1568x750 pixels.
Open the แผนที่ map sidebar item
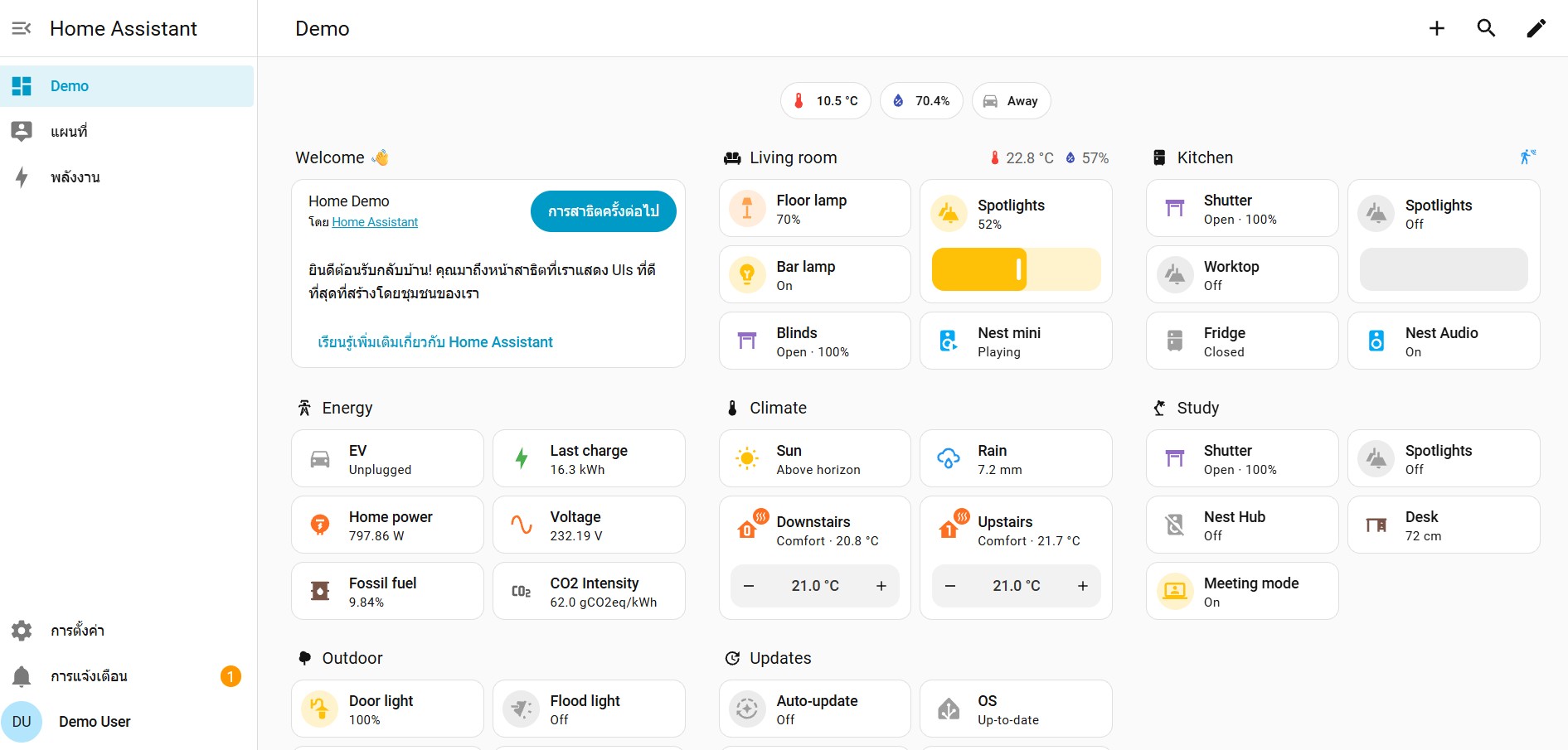click(x=127, y=131)
